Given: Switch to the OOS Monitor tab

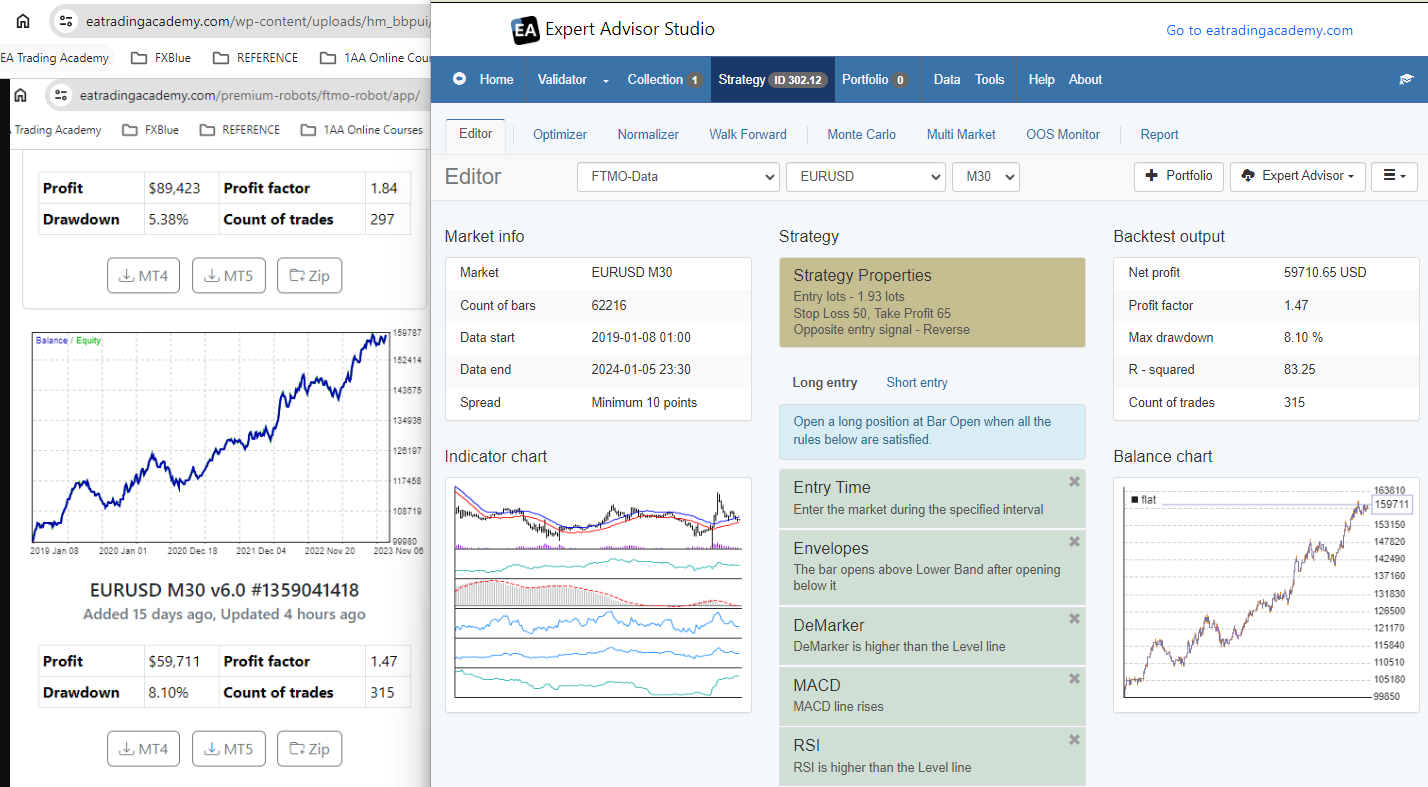Looking at the screenshot, I should [1063, 134].
